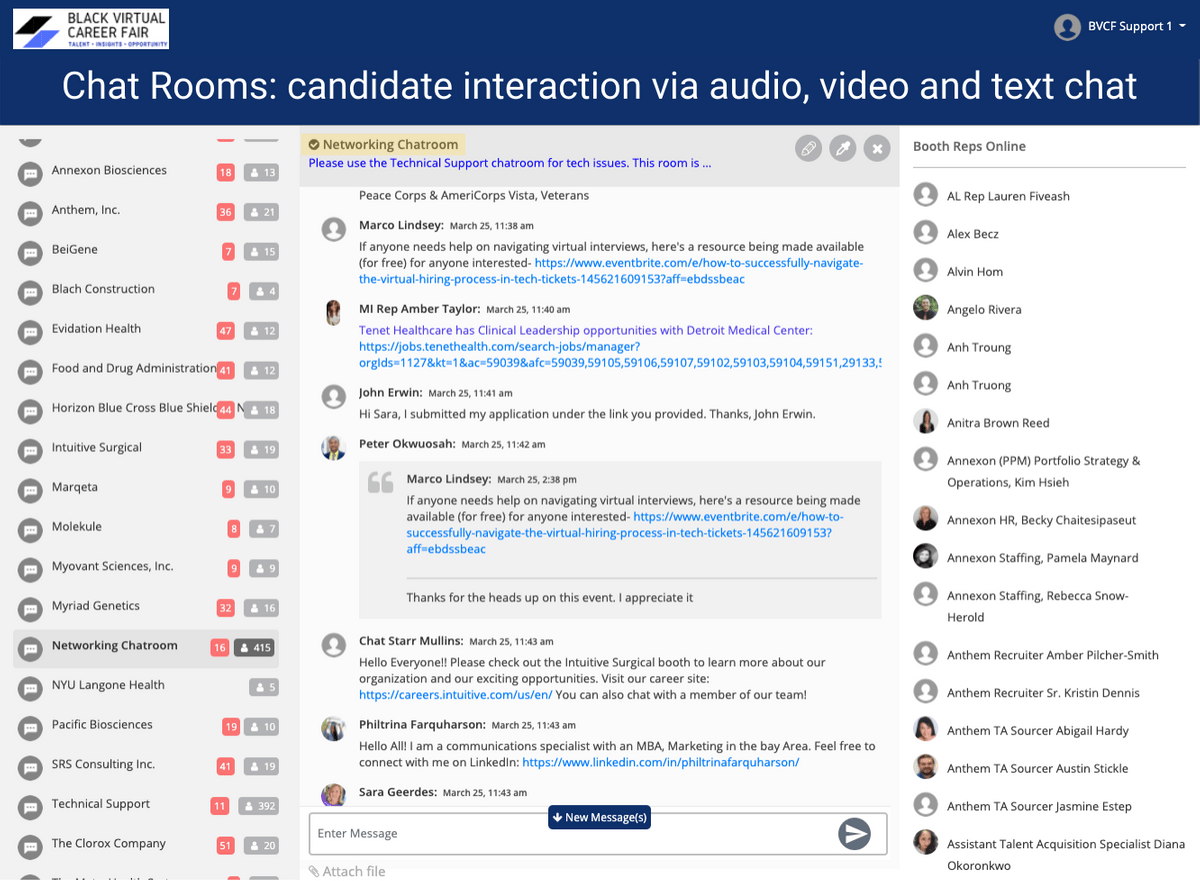Click Peter Okwuosah's profile picture in chat

333,448
